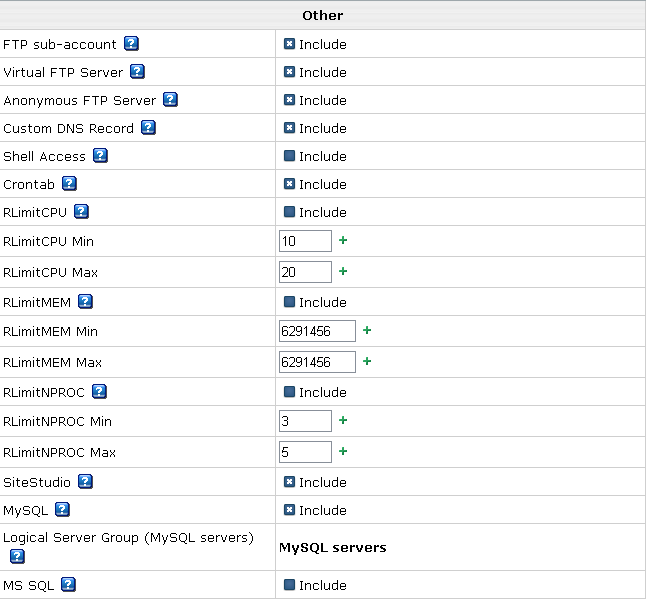Click plus sign beside RLimitNPROC Max
The width and height of the screenshot is (646, 599).
(343, 451)
